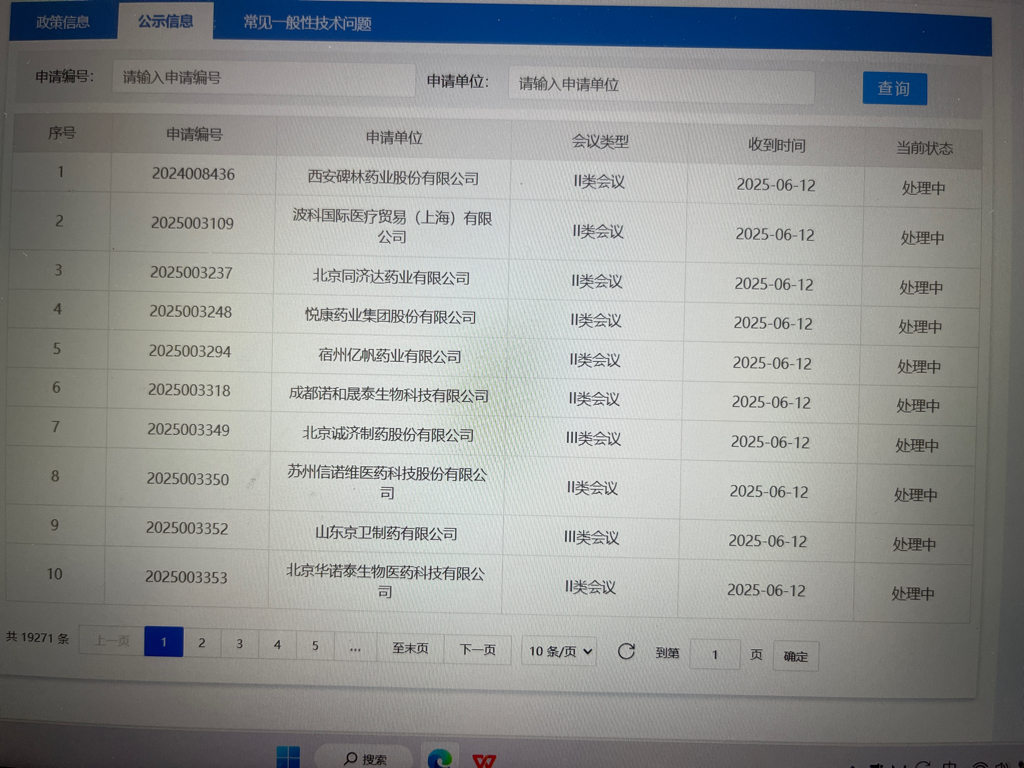
Task: Click the 共 19271 条 total count
Action: (38, 637)
